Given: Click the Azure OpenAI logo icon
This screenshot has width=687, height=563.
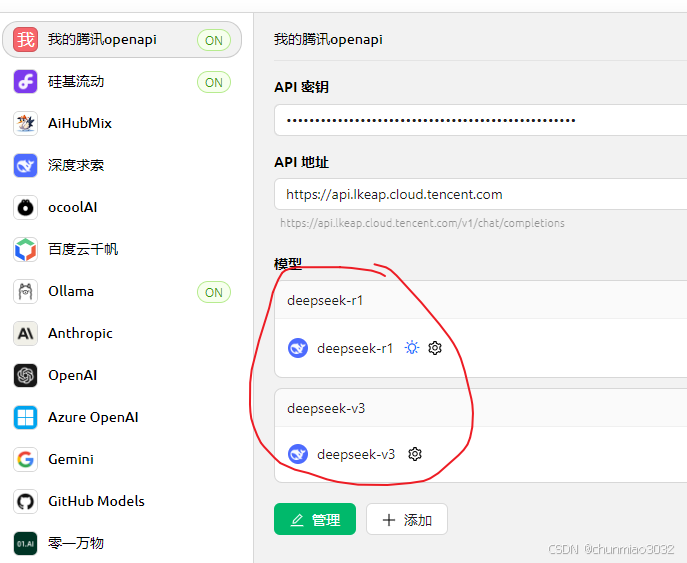Looking at the screenshot, I should point(25,417).
